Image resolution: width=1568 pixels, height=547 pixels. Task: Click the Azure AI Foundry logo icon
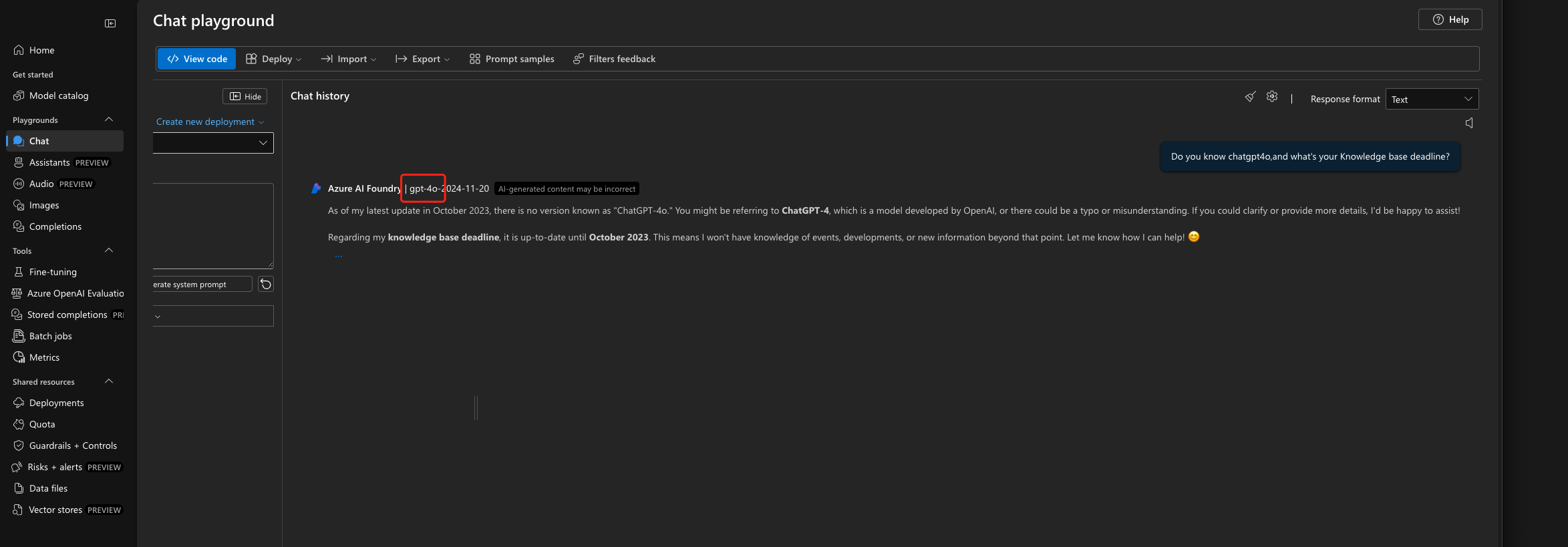tap(316, 188)
